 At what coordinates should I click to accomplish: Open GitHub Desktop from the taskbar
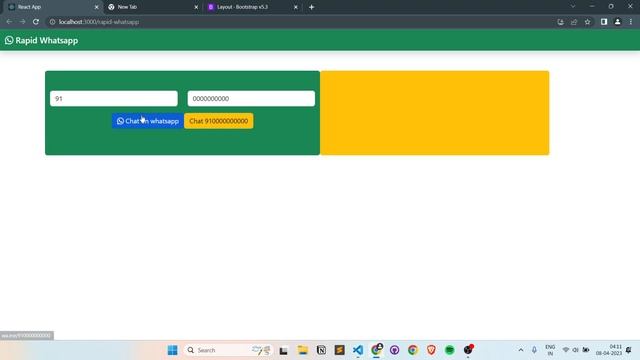pos(394,350)
